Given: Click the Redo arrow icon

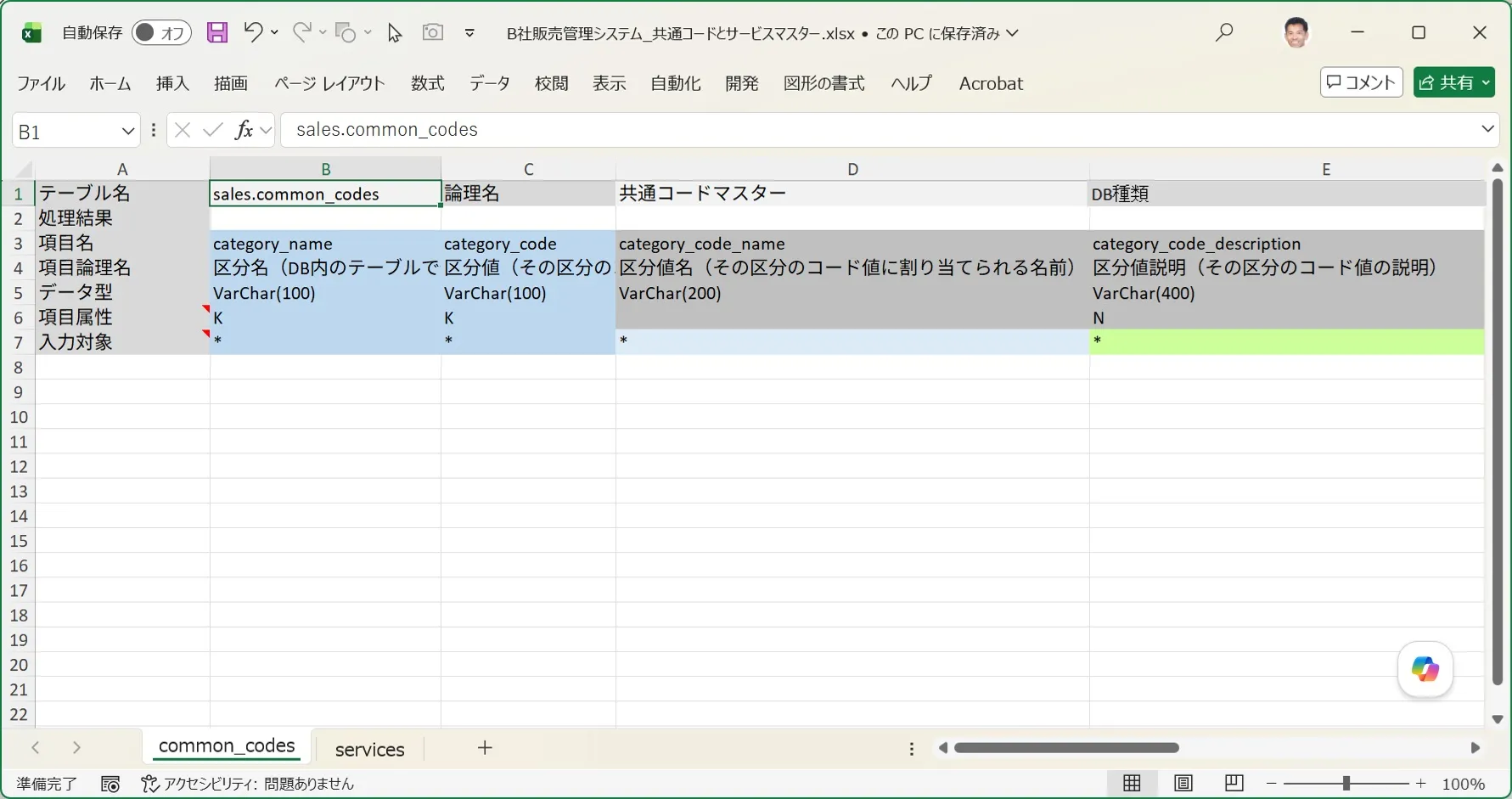Looking at the screenshot, I should pos(301,32).
